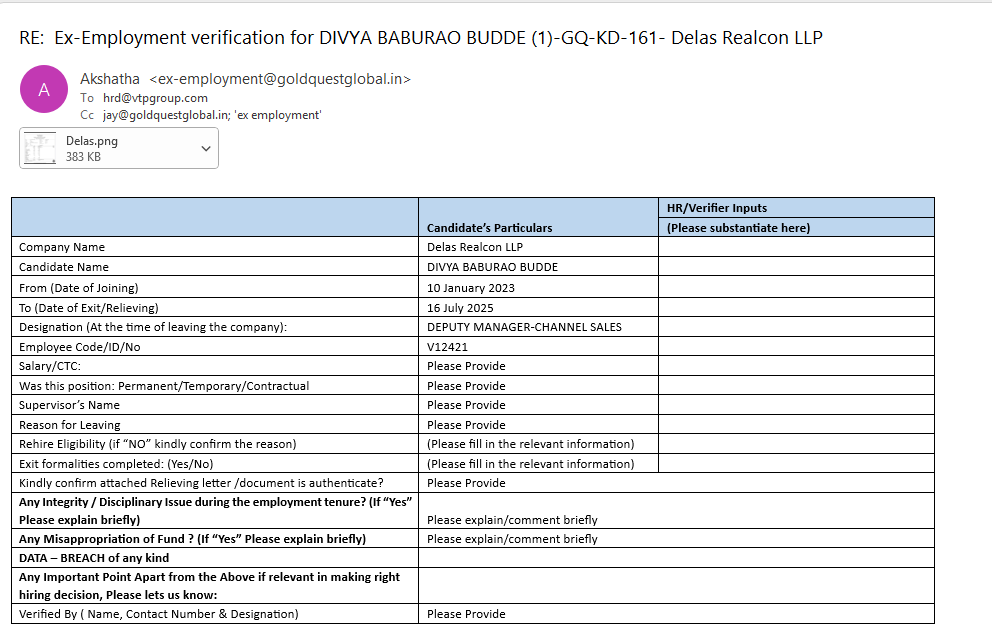This screenshot has height=633, width=992.
Task: Click the email subject line
Action: tap(421, 38)
